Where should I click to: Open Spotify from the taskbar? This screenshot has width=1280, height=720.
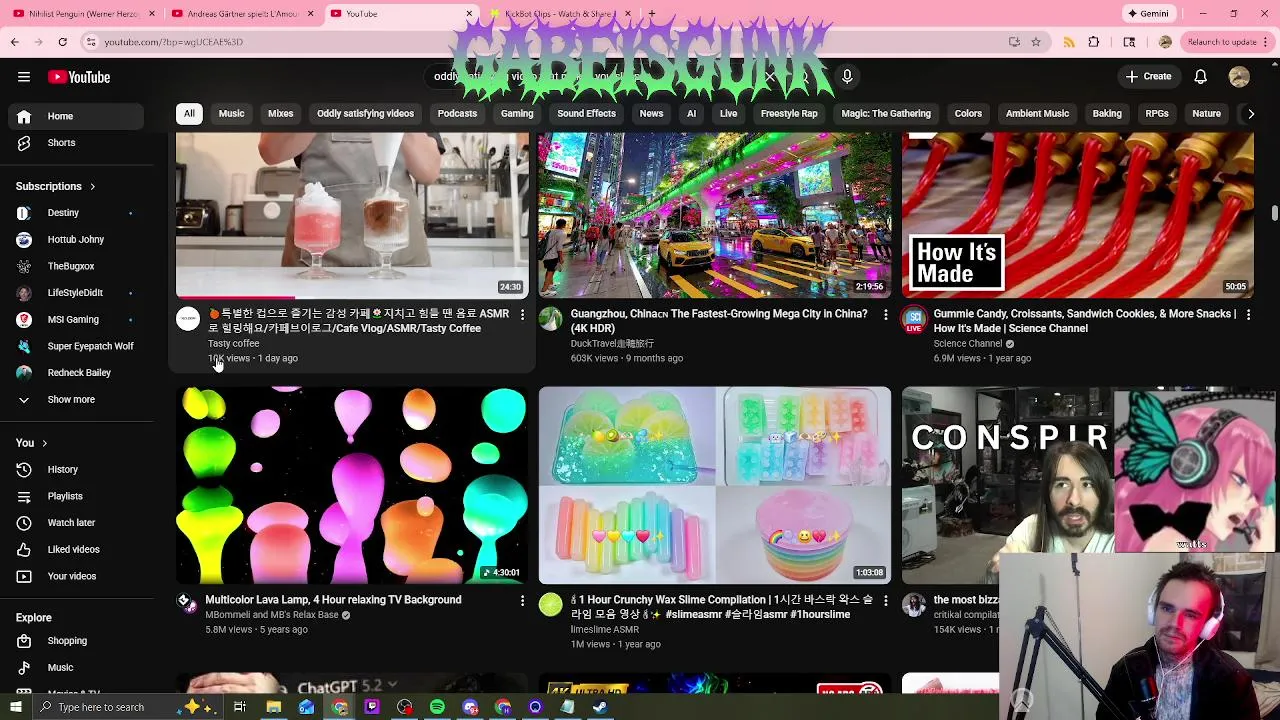(437, 707)
